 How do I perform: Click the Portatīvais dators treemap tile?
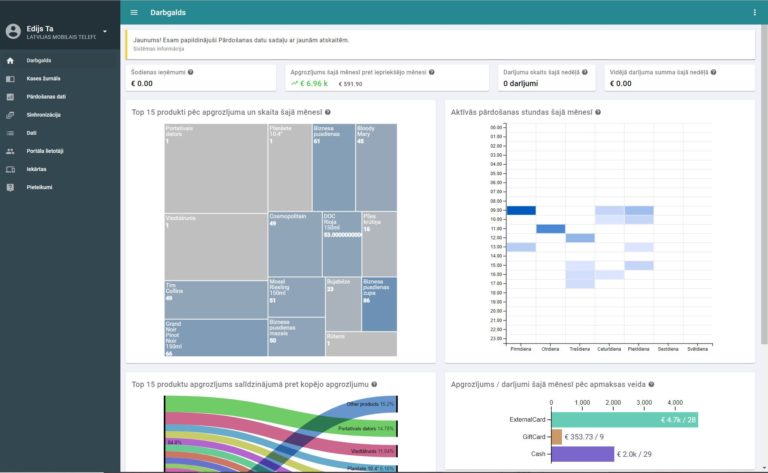216,168
